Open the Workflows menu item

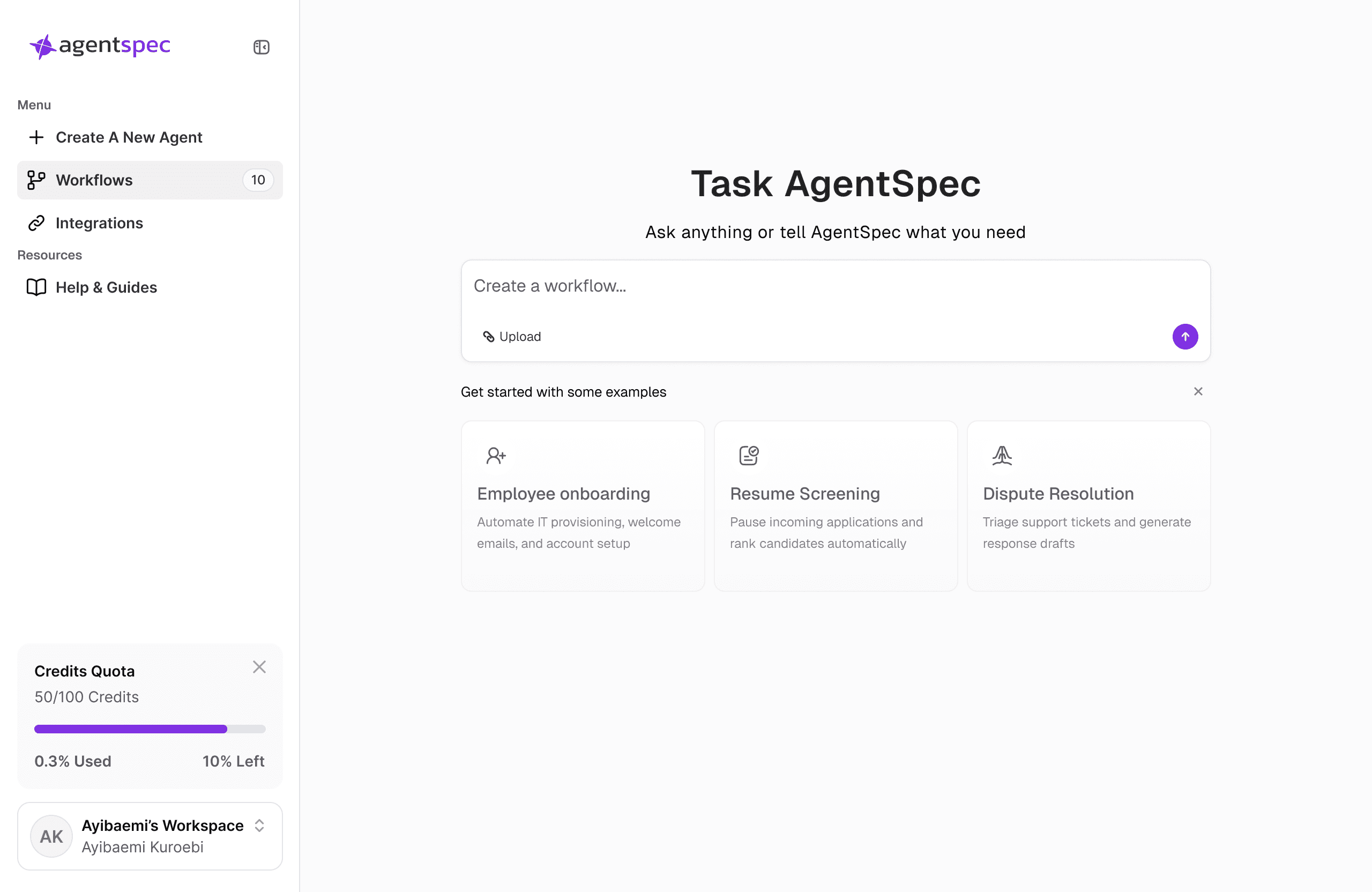click(94, 180)
